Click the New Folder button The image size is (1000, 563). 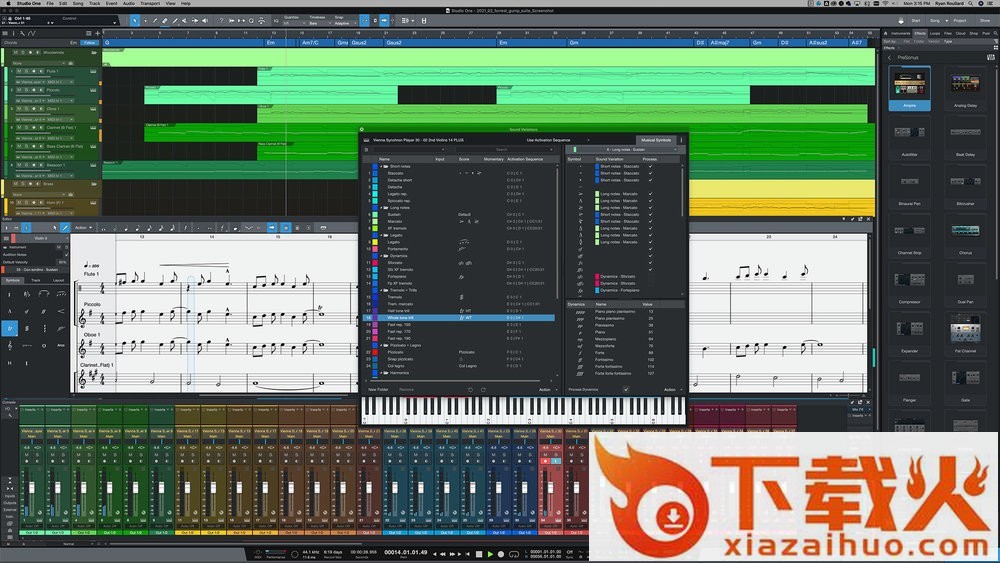pyautogui.click(x=378, y=390)
